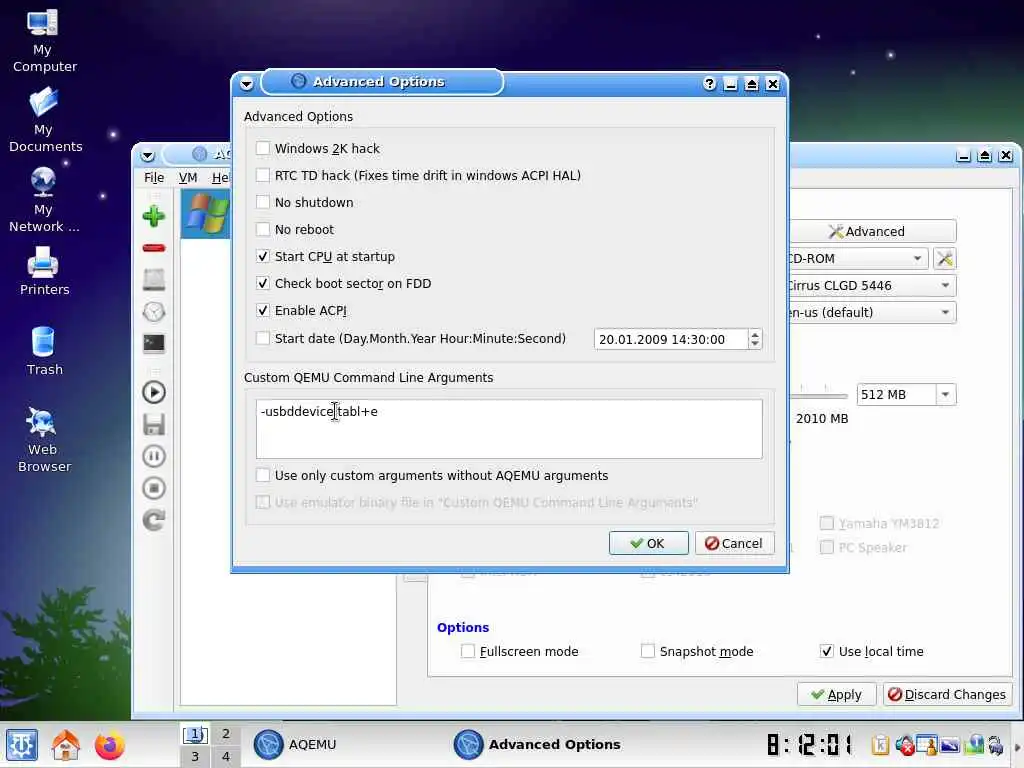Click the help question mark in dialog title
1024x768 pixels.
[x=709, y=84]
